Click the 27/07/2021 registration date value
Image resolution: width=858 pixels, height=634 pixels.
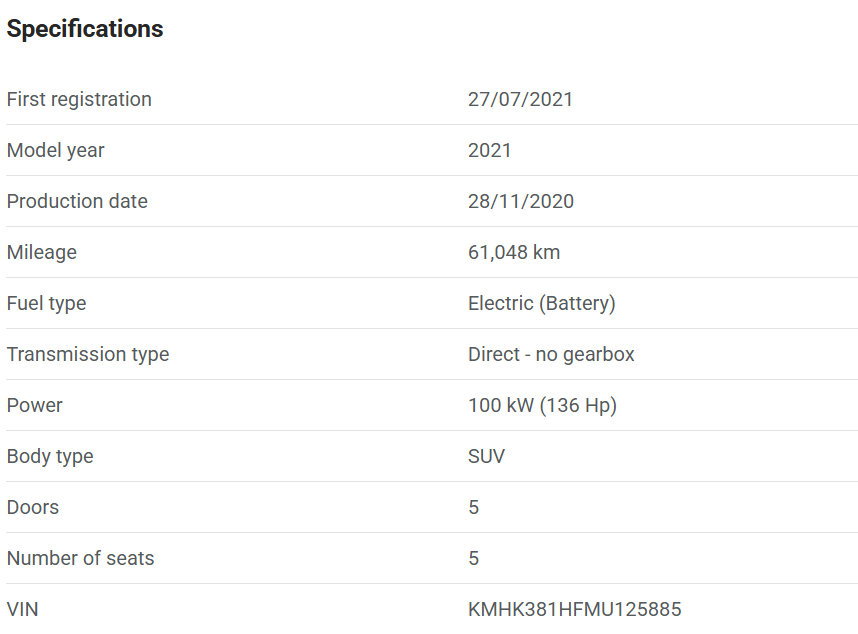pos(520,100)
